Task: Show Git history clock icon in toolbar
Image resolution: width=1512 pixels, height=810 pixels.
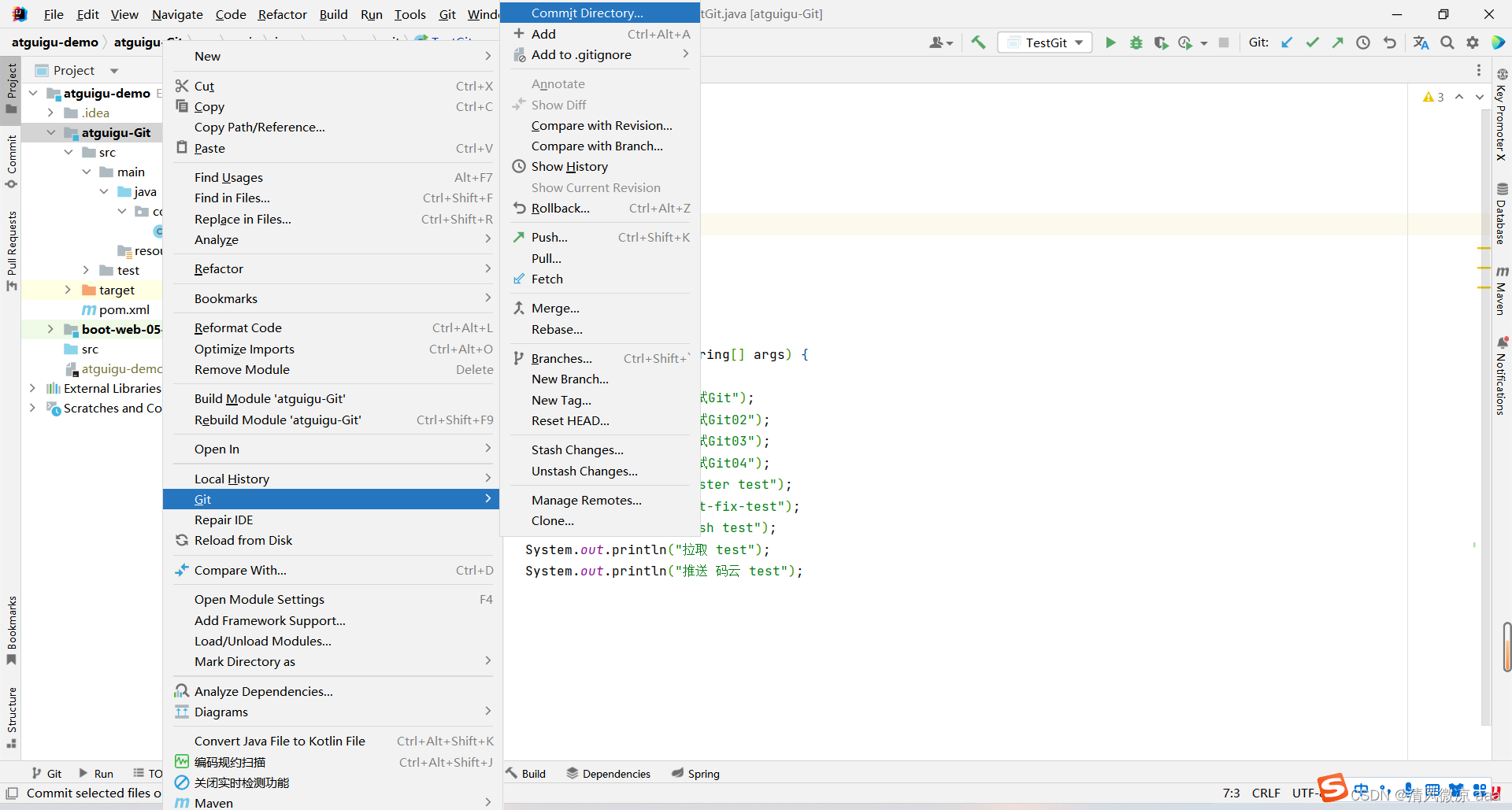Action: [x=1363, y=43]
